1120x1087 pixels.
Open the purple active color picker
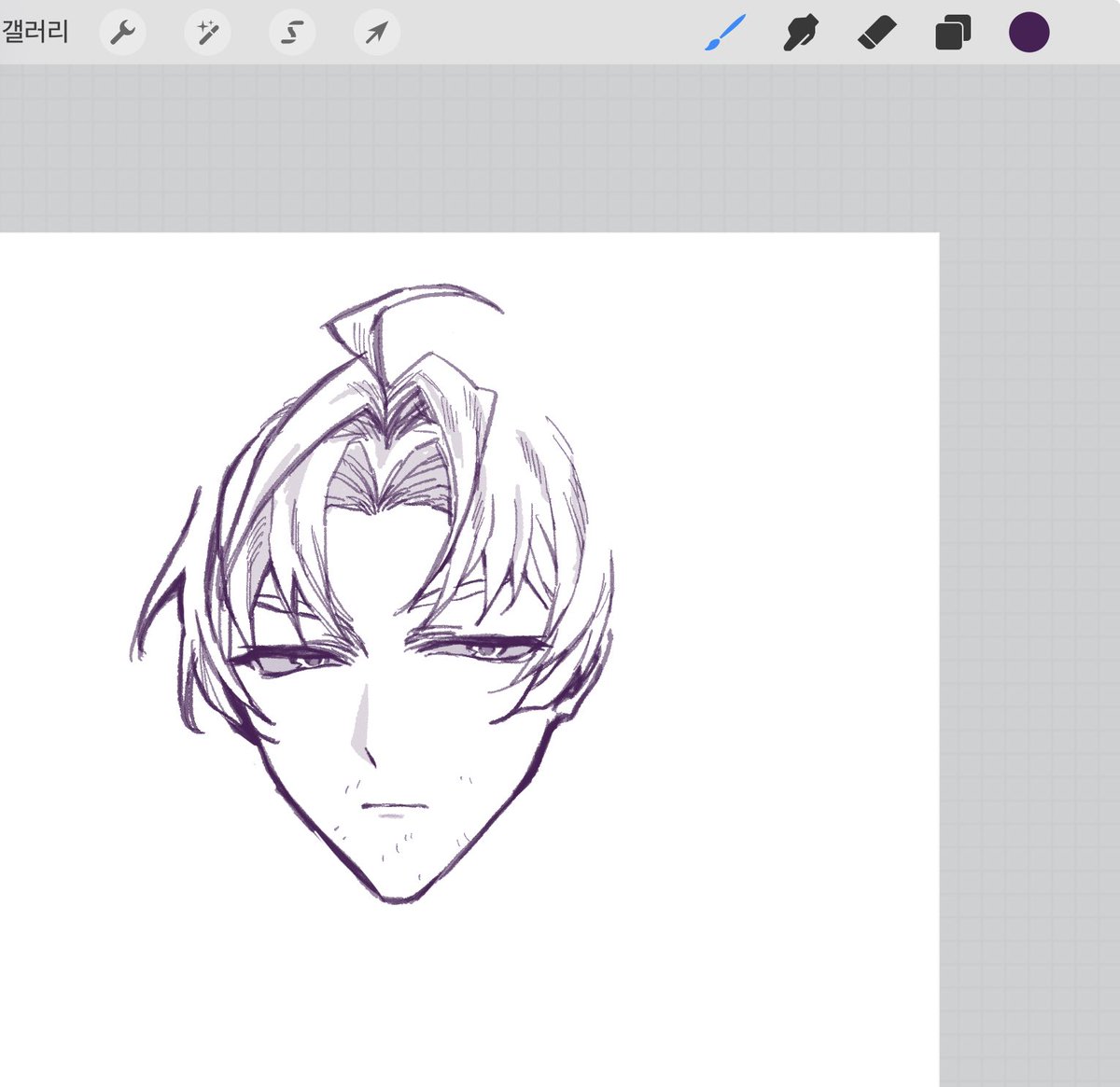[x=1029, y=33]
